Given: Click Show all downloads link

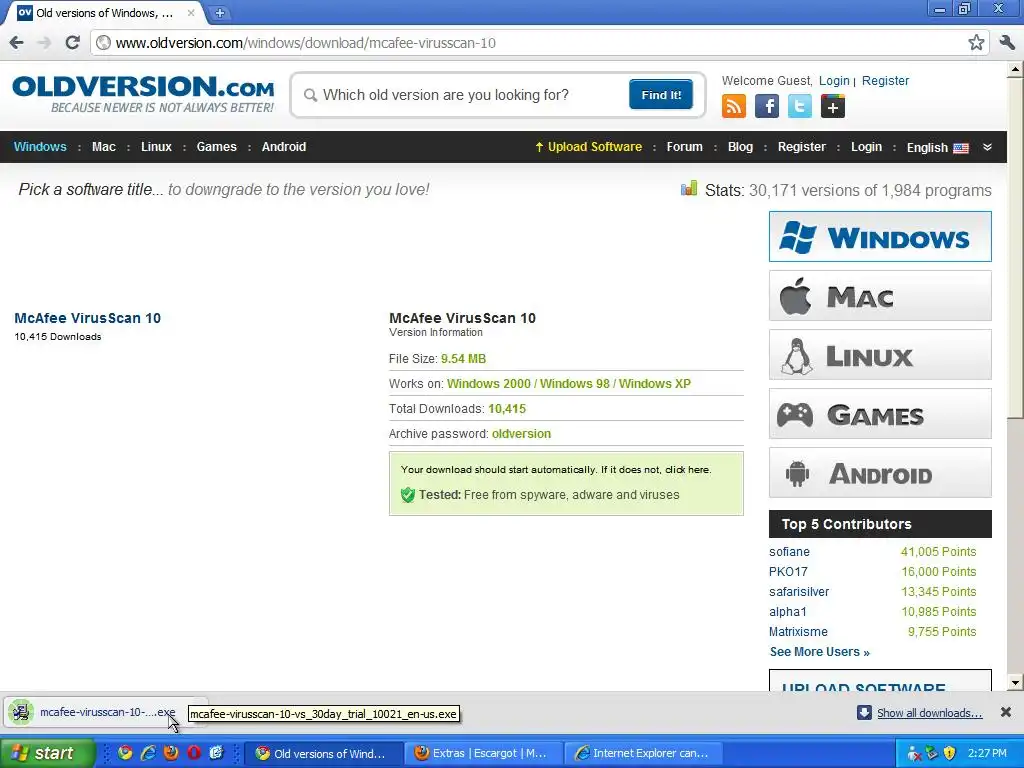Looking at the screenshot, I should tap(929, 712).
